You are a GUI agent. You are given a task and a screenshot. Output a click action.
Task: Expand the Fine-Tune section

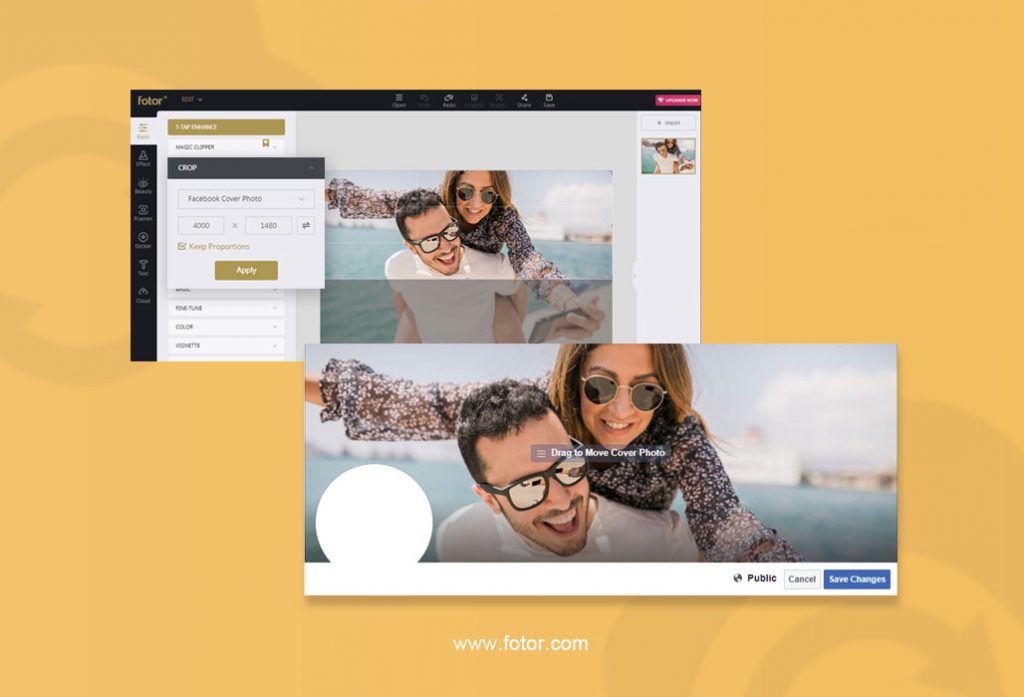(226, 308)
